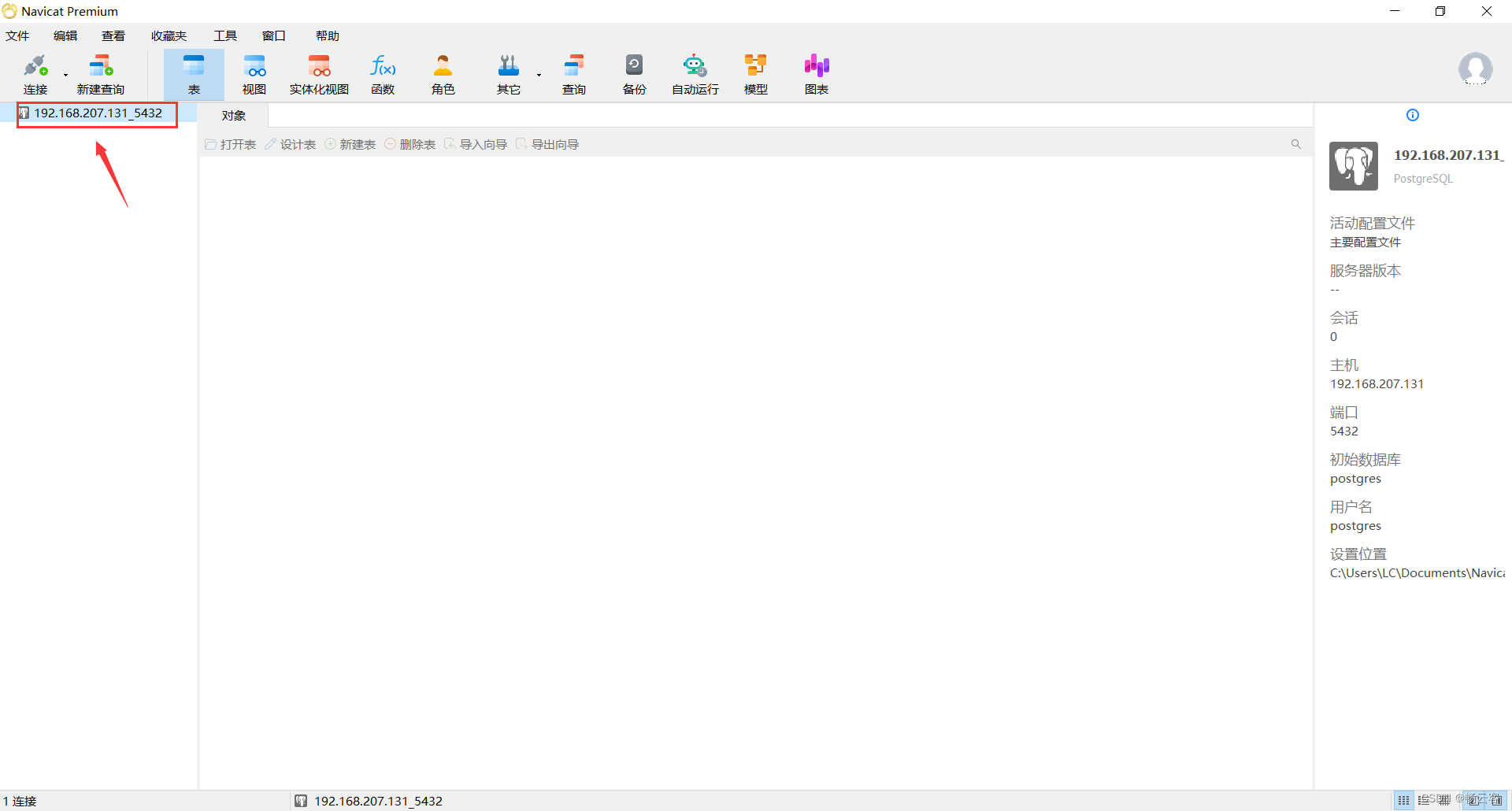Open the 文件 menu
The width and height of the screenshot is (1512, 811).
(x=17, y=36)
